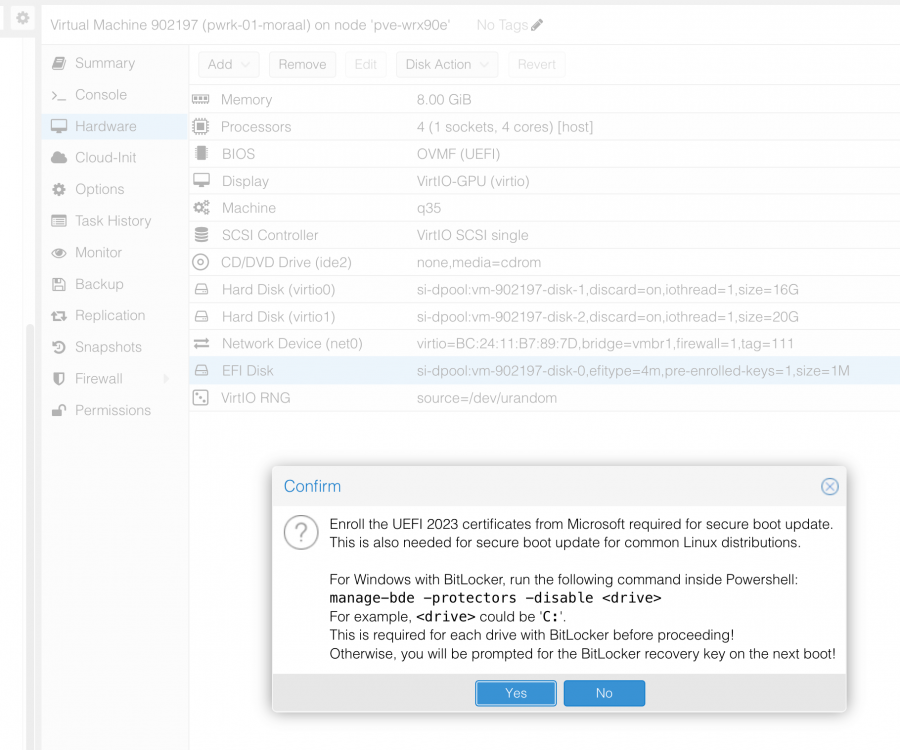Select the Display row

click(x=544, y=181)
